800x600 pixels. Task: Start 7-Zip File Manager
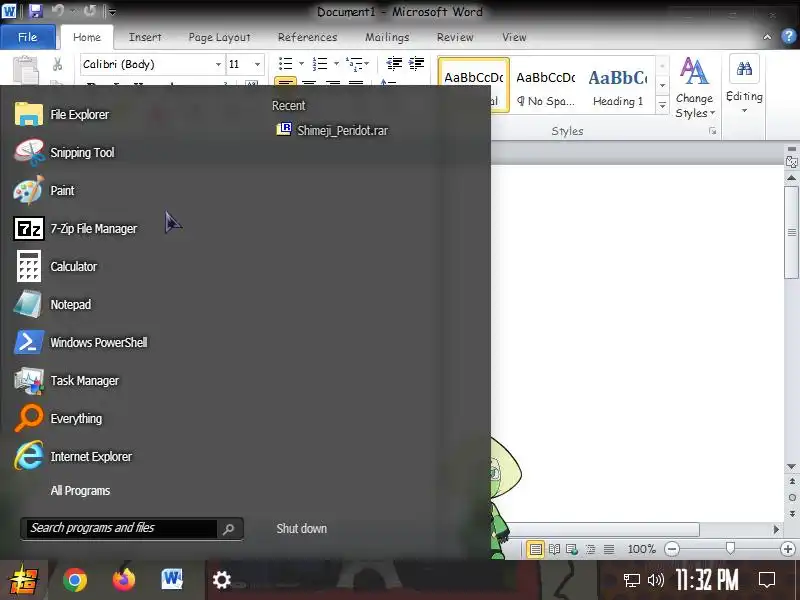[76, 229]
